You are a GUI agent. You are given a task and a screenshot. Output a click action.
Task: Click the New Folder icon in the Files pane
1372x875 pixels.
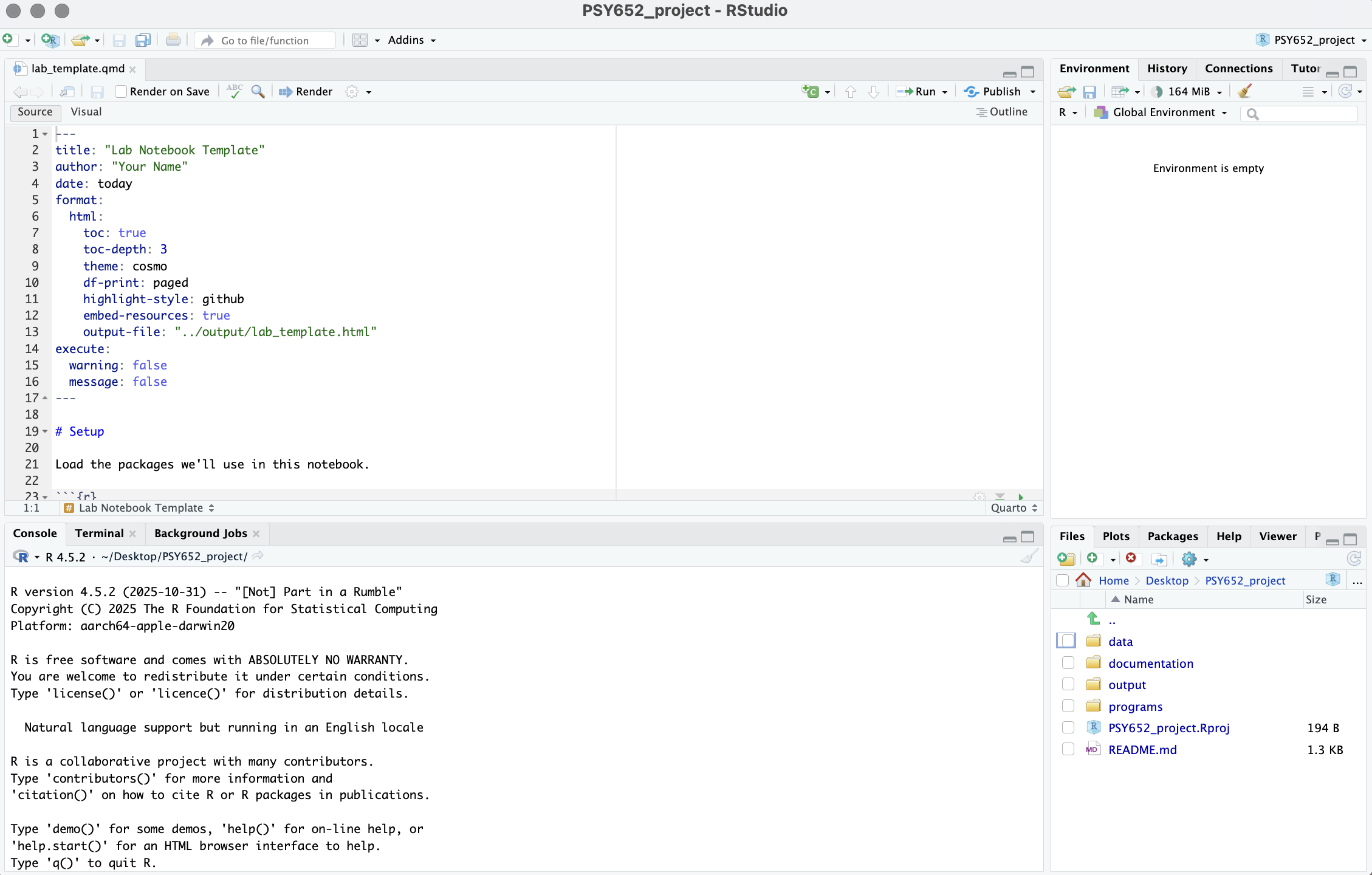pyautogui.click(x=1066, y=558)
